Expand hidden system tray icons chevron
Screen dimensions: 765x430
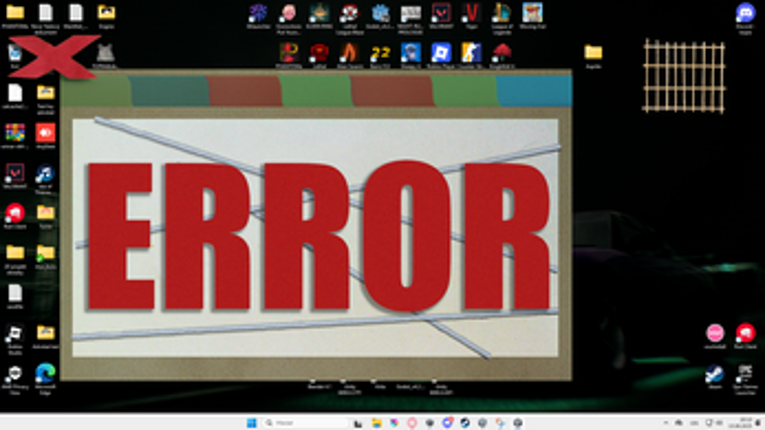pyautogui.click(x=665, y=423)
